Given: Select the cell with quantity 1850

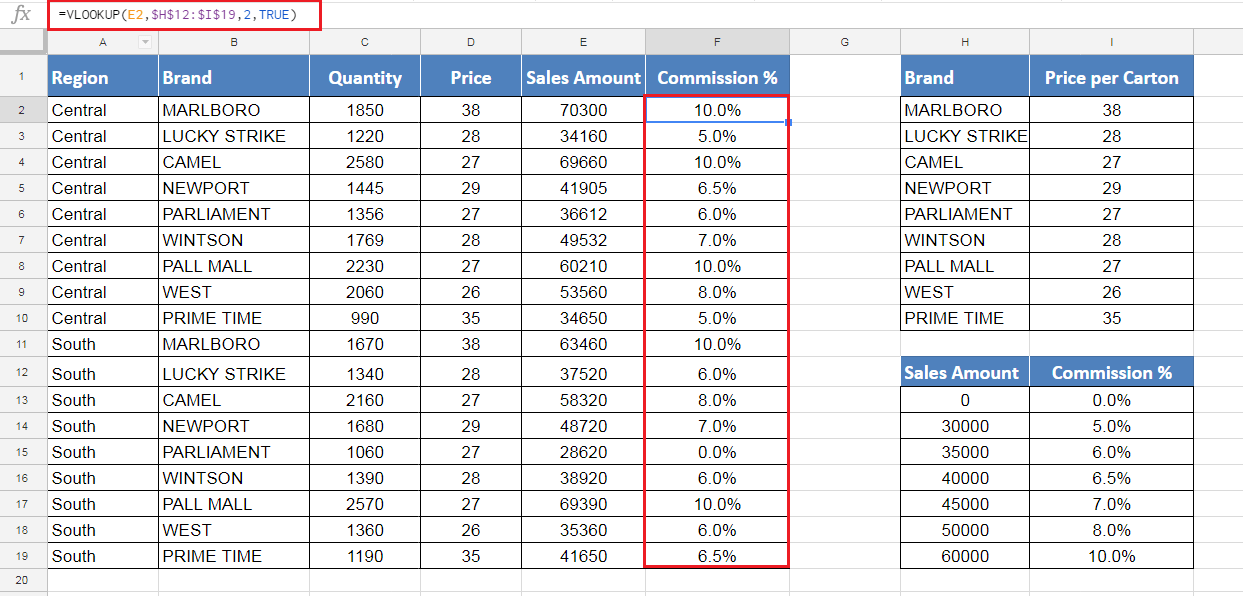Looking at the screenshot, I should click(x=365, y=110).
